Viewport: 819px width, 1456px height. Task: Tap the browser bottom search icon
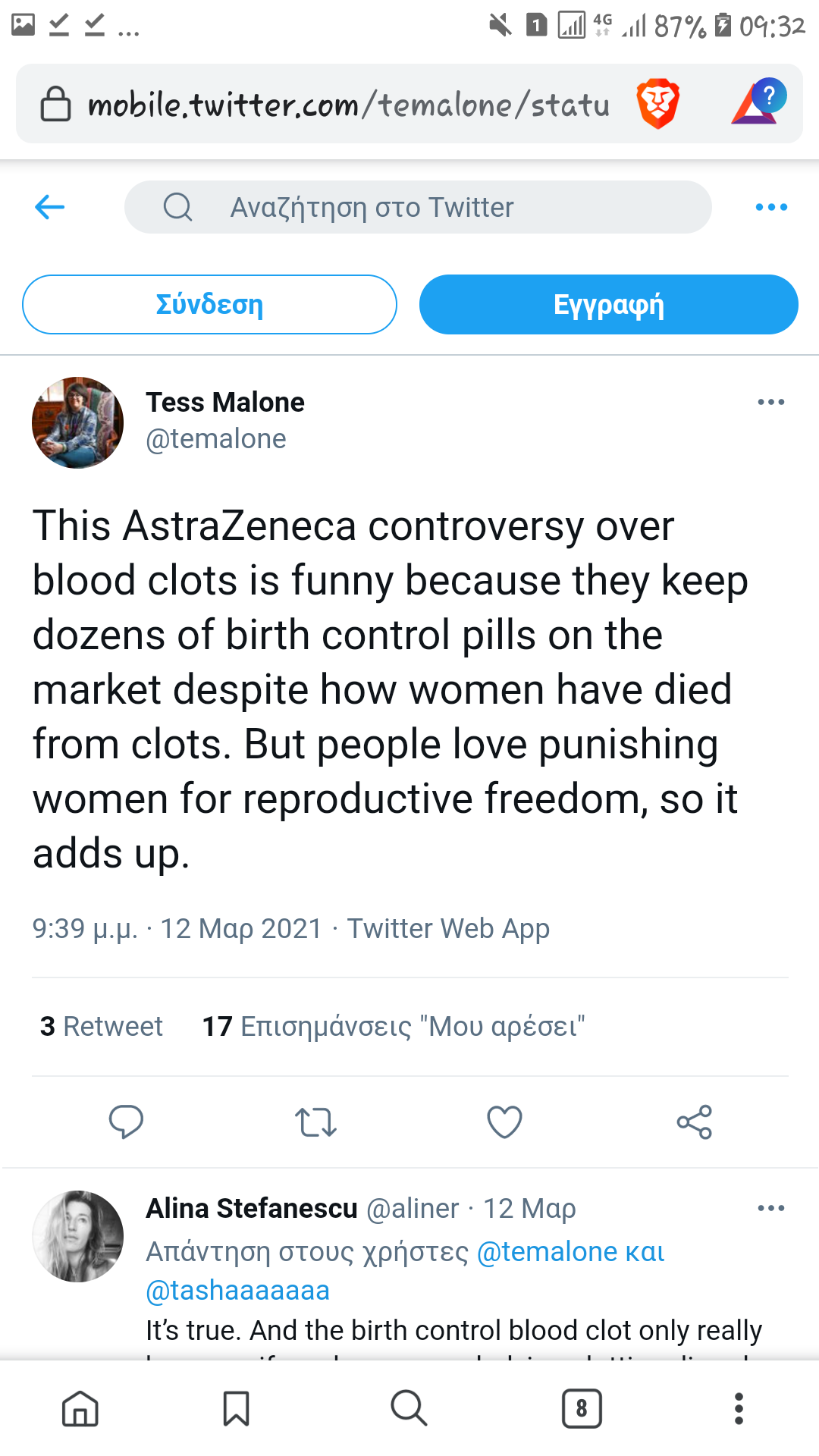(x=409, y=1408)
